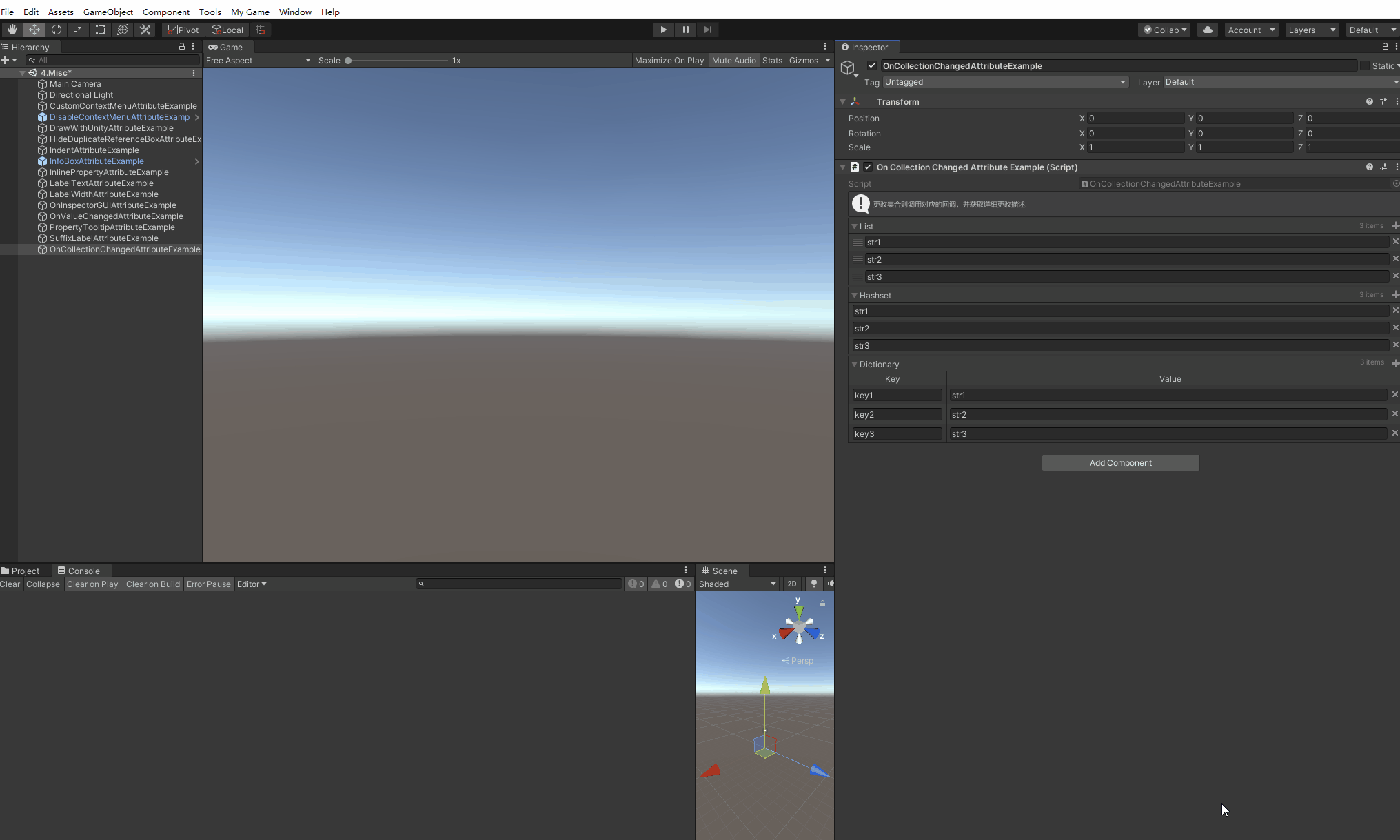Click the Add Component button

tap(1120, 463)
